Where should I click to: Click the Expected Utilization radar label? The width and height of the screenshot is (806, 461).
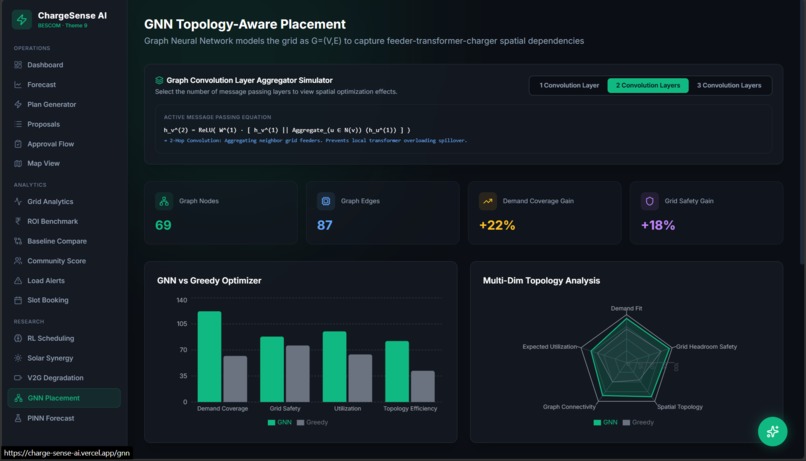coord(550,347)
